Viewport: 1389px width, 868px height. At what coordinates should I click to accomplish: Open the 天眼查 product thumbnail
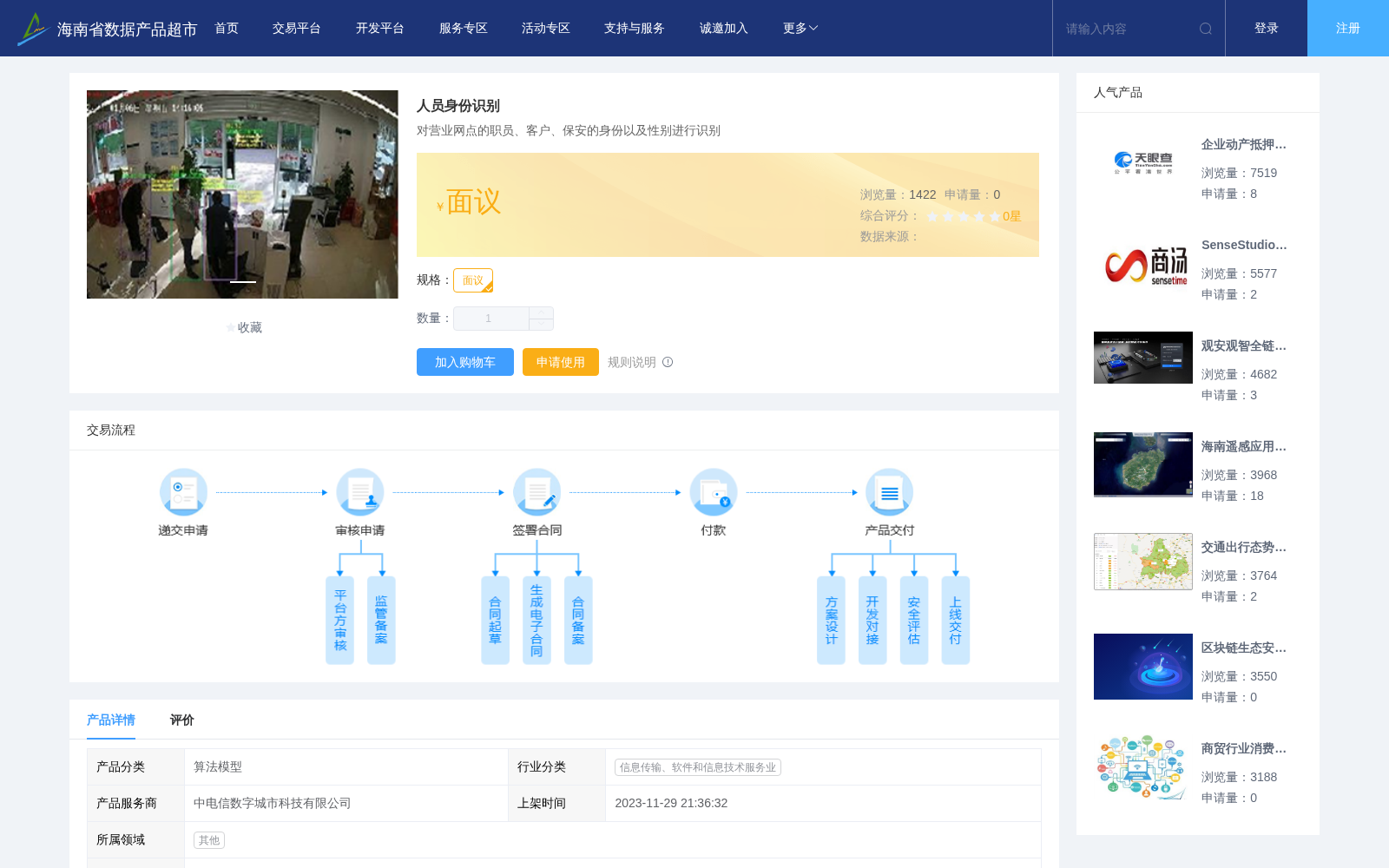tap(1143, 163)
